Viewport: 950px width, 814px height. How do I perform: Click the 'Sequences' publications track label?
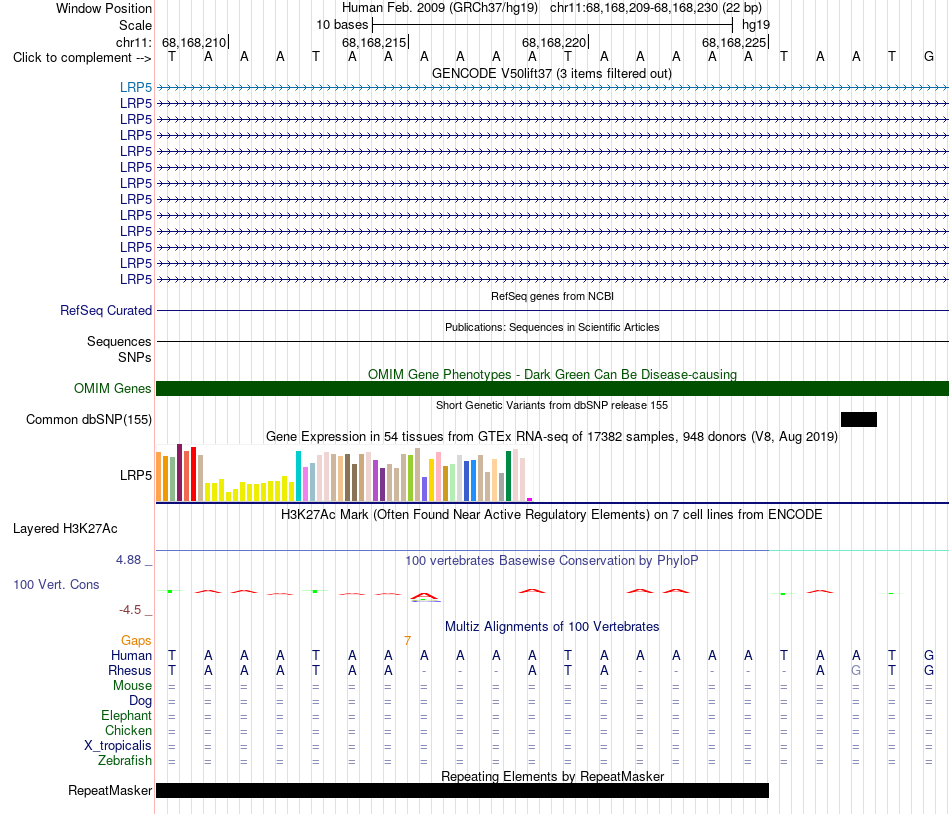tap(119, 341)
